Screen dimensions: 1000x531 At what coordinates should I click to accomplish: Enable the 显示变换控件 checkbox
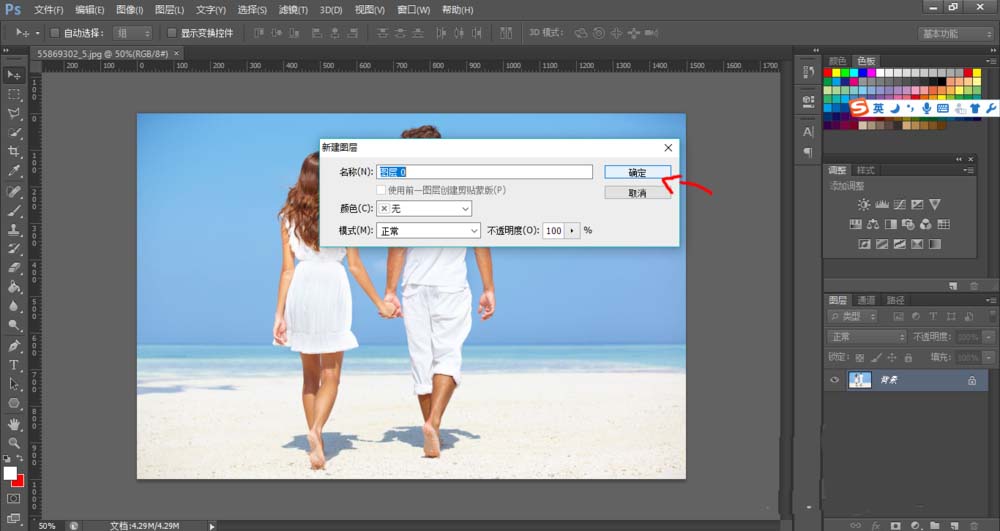[172, 33]
